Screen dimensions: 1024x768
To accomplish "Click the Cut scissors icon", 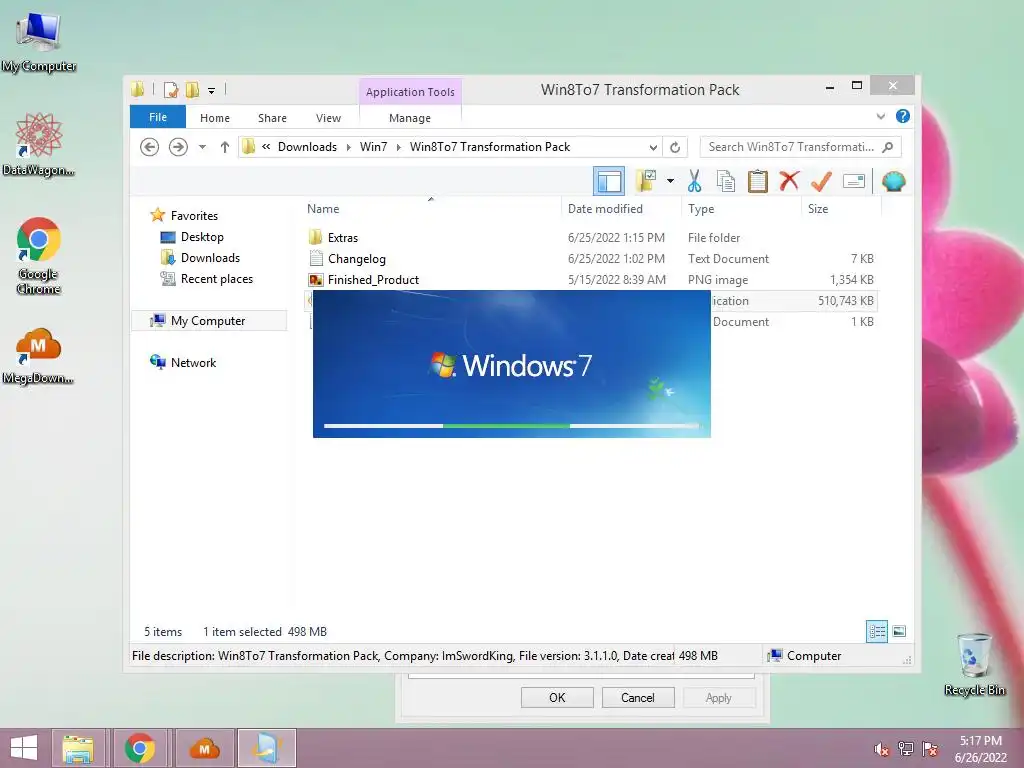I will coord(694,181).
